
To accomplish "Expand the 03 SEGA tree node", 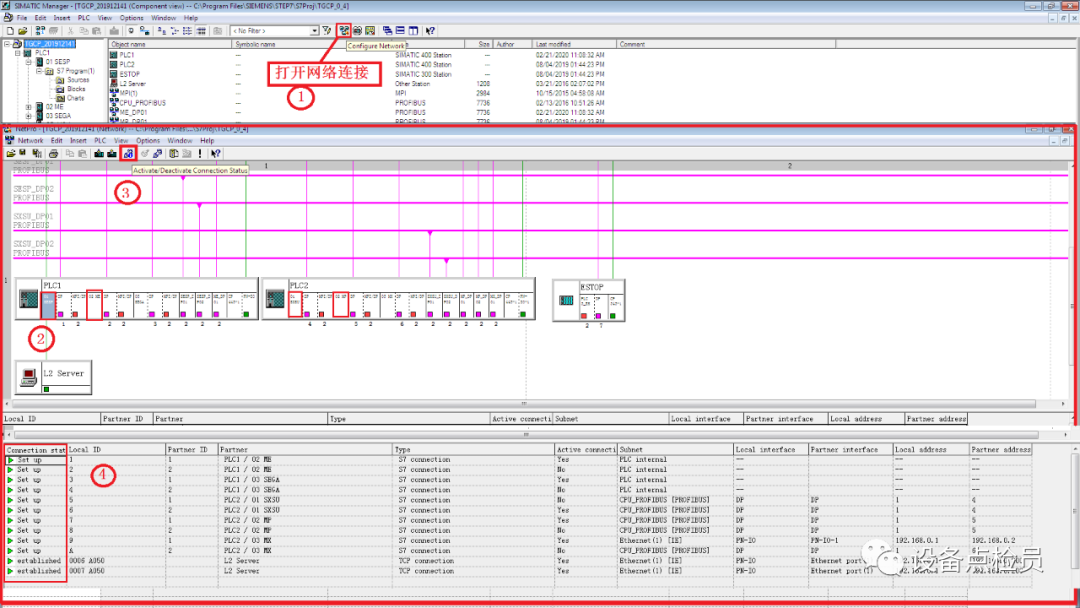I will coord(29,116).
